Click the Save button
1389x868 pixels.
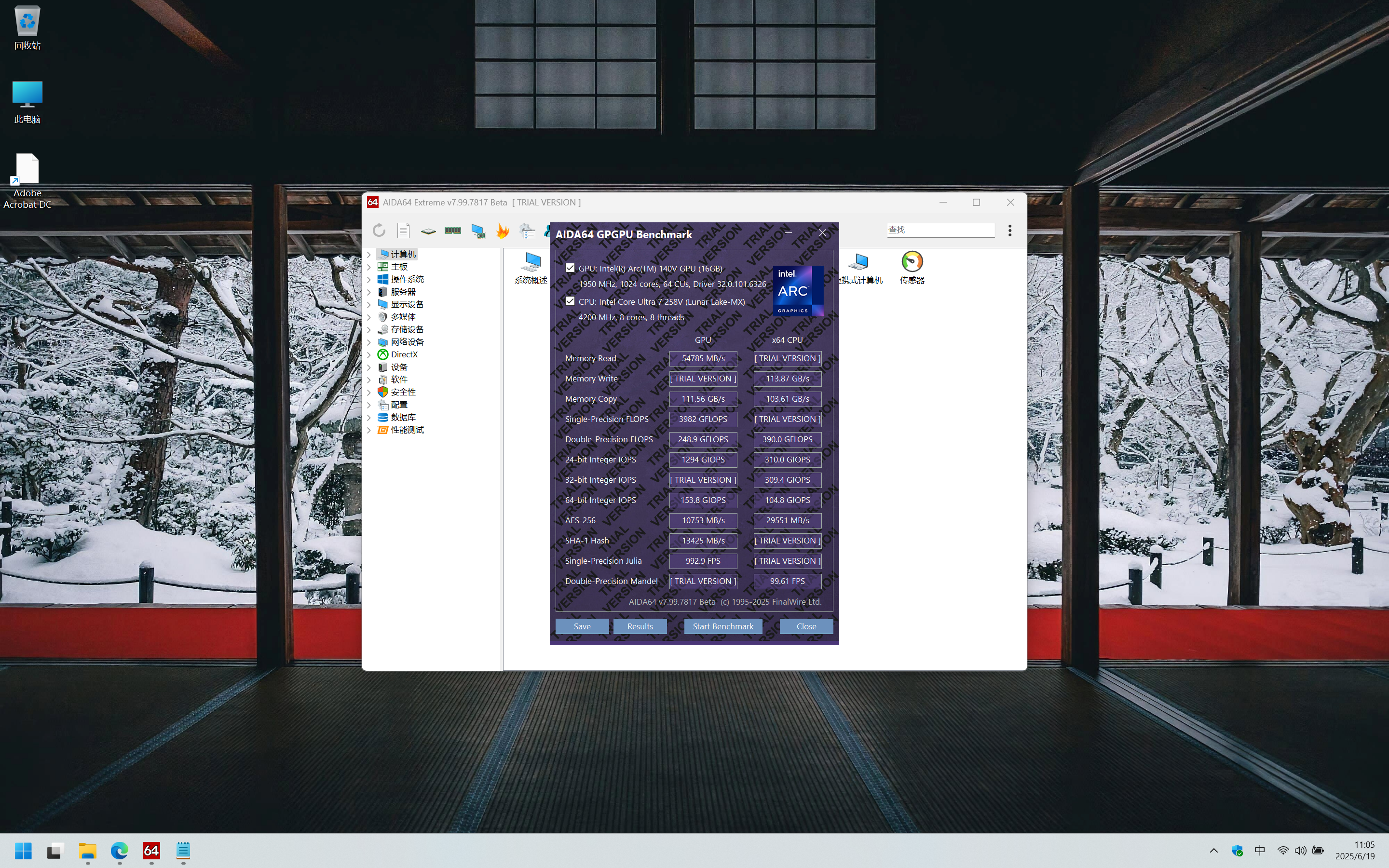pos(582,626)
